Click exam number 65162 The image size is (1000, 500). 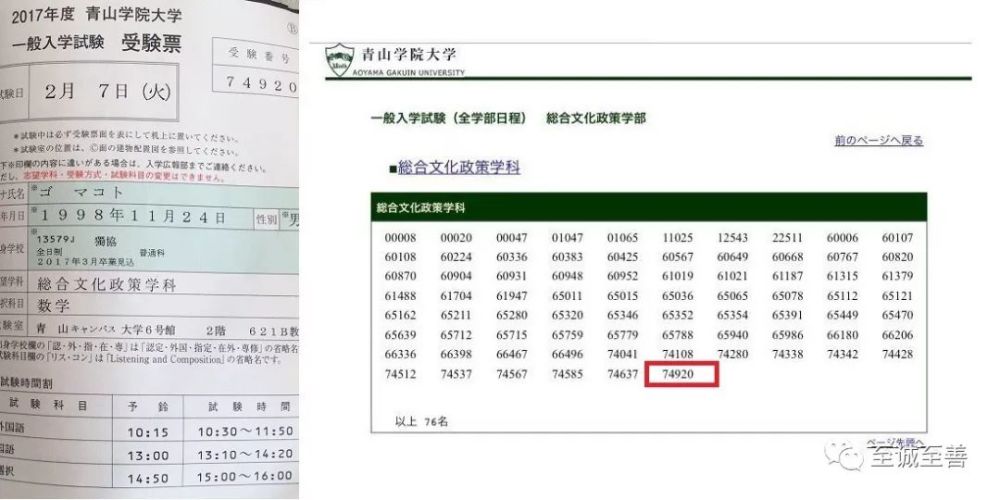400,315
